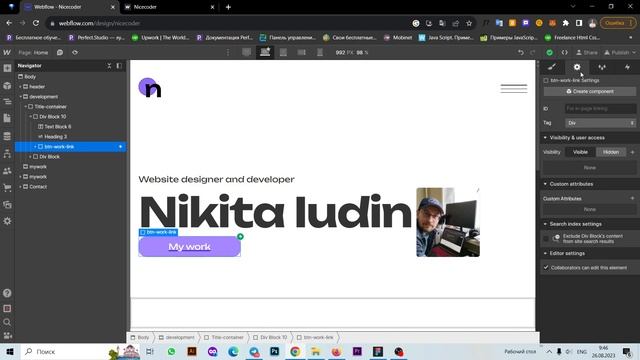Screen dimensions: 640x360
Task: Open the Navigator panel icon in sidebar
Action: [x=7, y=102]
